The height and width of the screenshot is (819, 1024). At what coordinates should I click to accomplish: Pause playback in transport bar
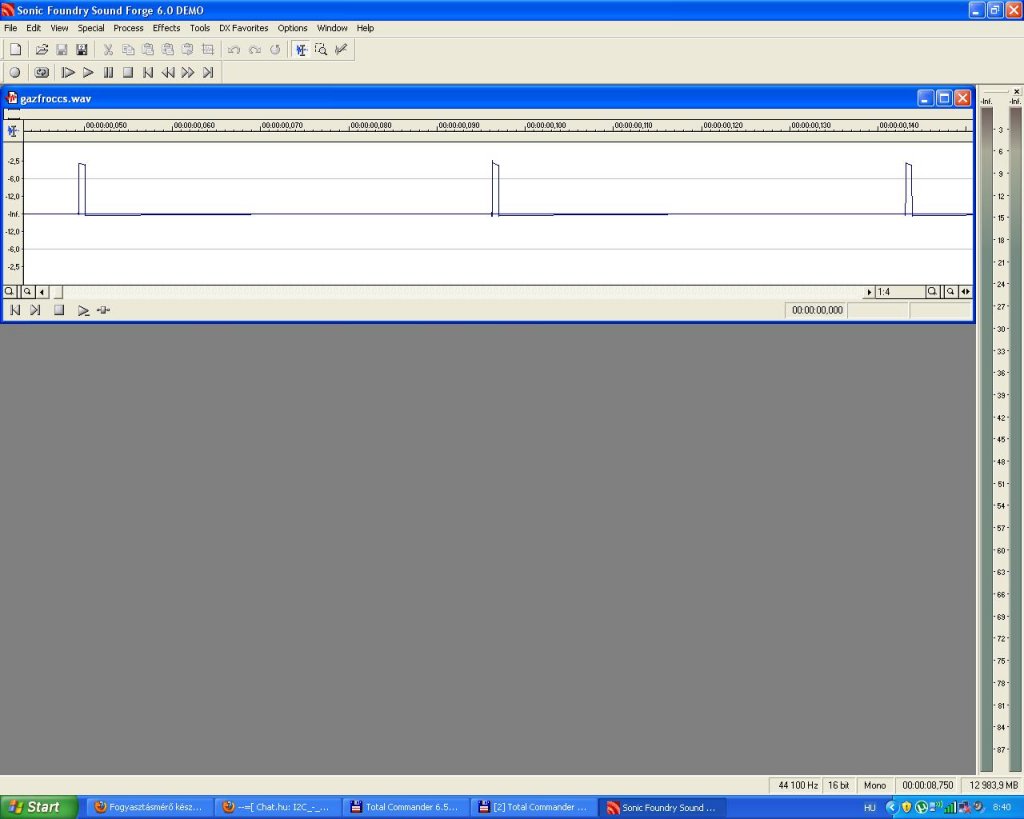point(108,72)
